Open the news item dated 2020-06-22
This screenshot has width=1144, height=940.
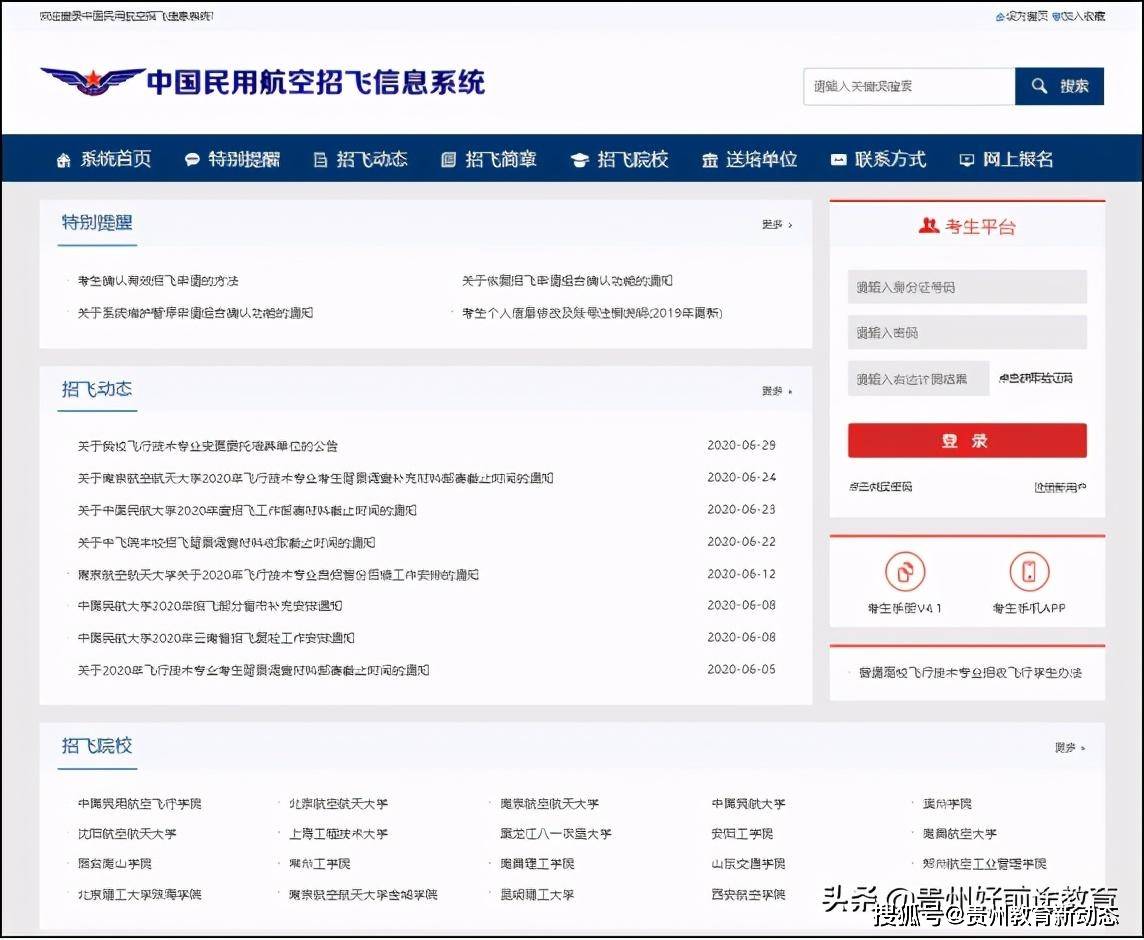coord(226,542)
